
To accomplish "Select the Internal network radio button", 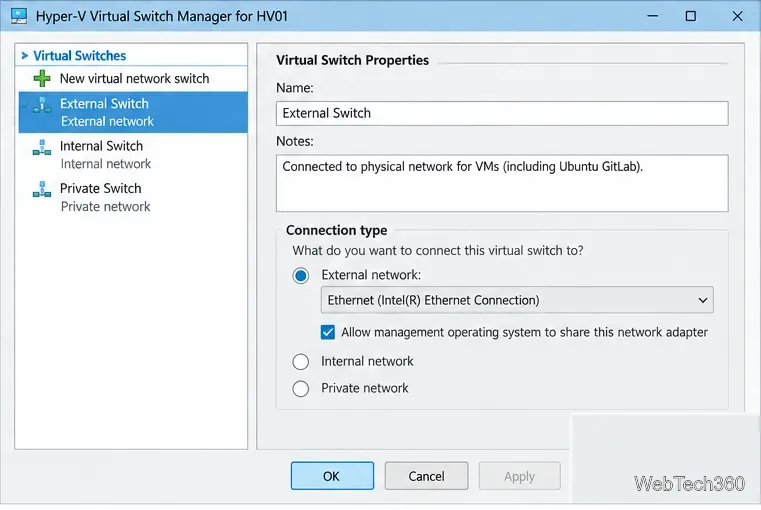I will [x=300, y=362].
